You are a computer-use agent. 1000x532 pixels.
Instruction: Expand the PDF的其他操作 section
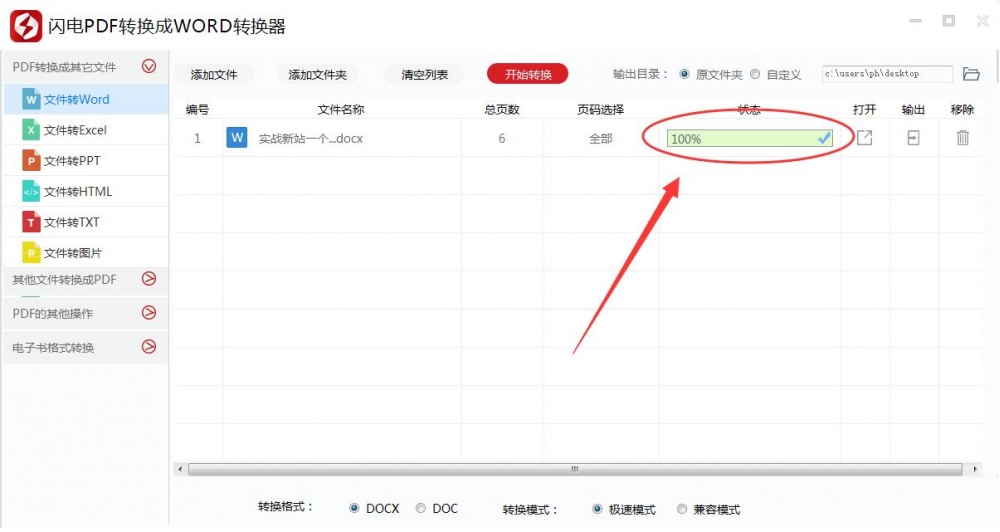pyautogui.click(x=149, y=313)
